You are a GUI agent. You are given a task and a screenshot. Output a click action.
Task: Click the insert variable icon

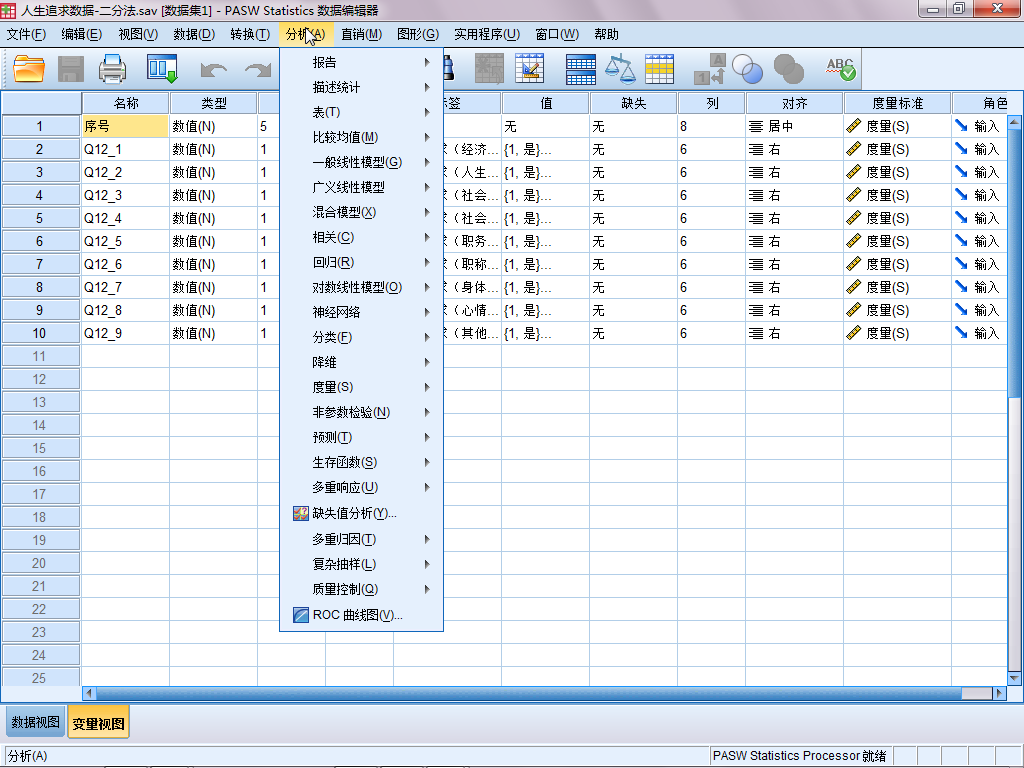point(530,69)
